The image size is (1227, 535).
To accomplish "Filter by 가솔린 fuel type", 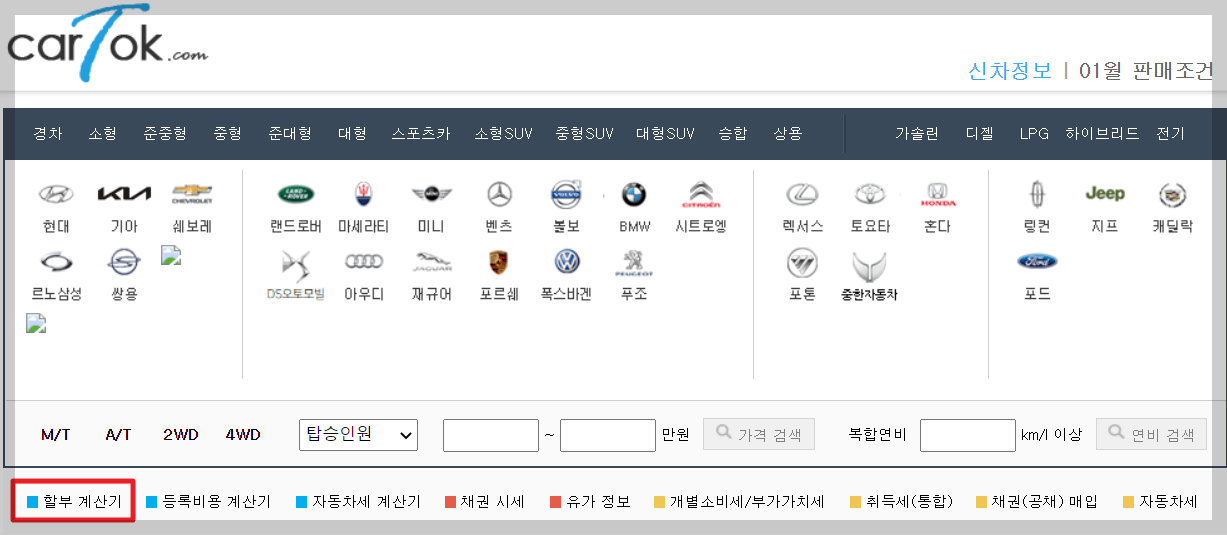I will [917, 133].
